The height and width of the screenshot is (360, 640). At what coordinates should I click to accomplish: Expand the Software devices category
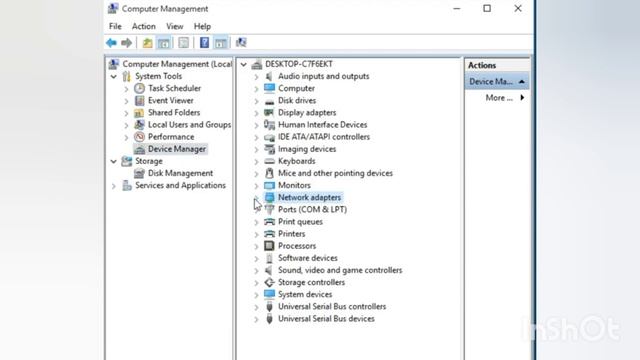(x=256, y=258)
